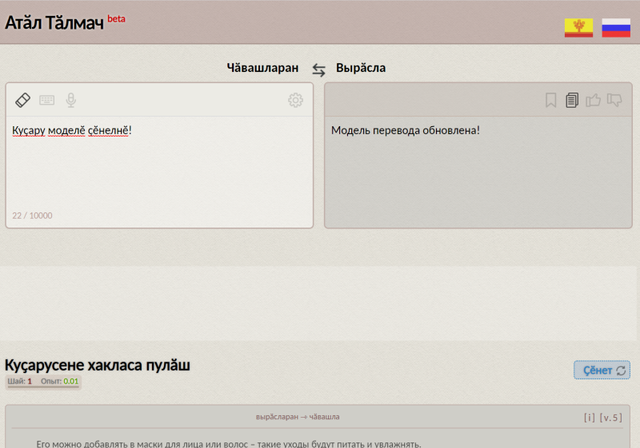Select source language Чӑвашларан
Viewport: 640px width, 448px height.
[x=262, y=68]
